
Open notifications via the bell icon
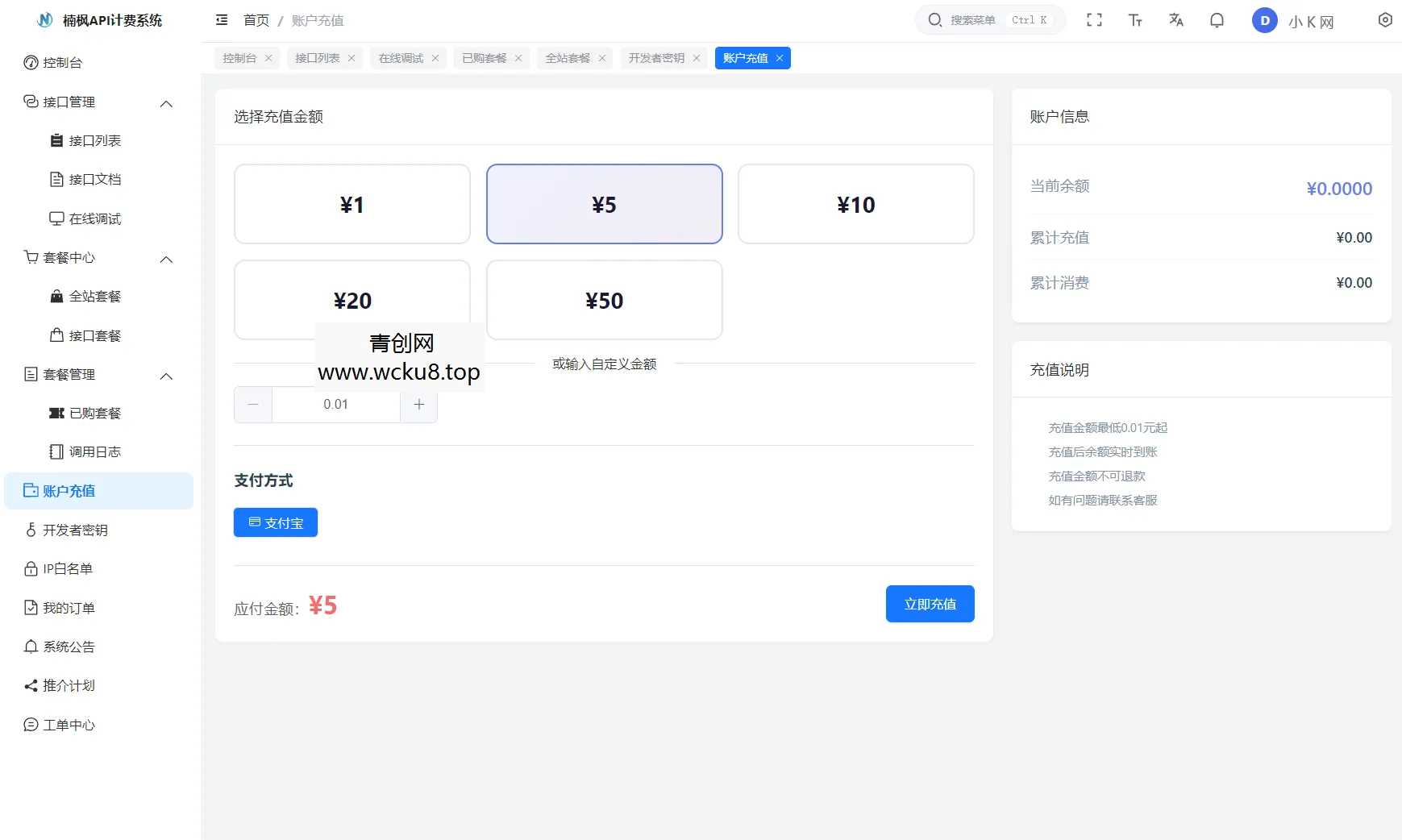1217,20
